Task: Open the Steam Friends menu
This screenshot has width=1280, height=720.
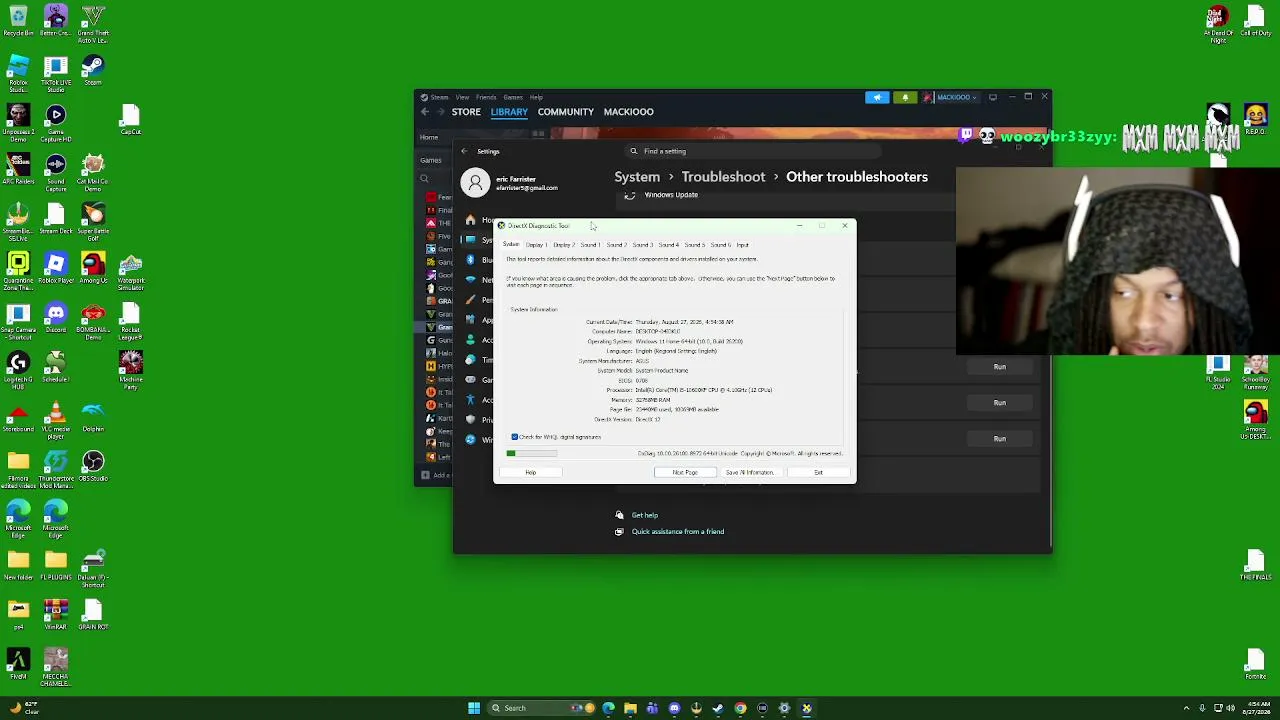Action: [486, 97]
